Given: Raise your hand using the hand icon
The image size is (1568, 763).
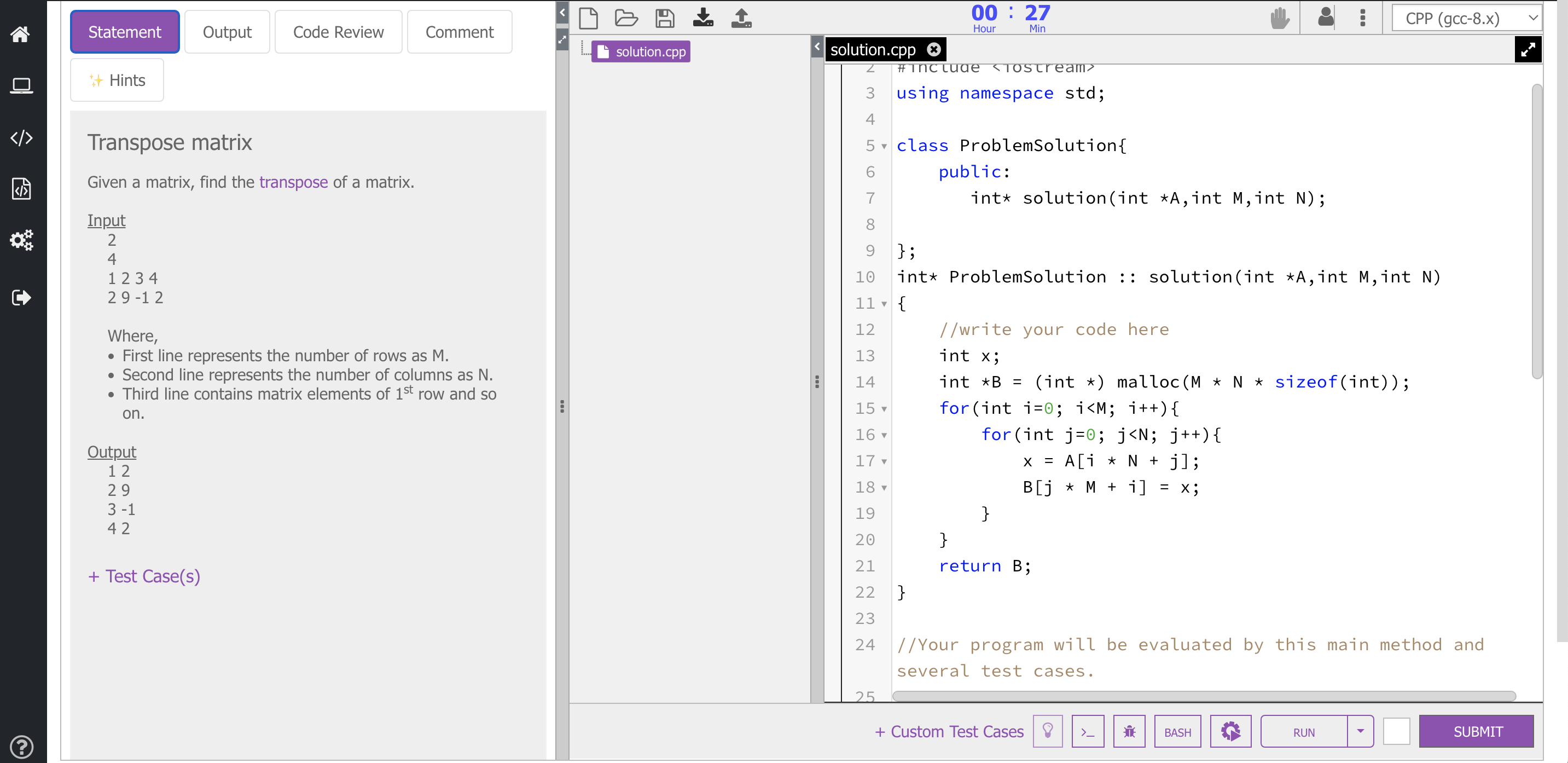Looking at the screenshot, I should pos(1280,18).
